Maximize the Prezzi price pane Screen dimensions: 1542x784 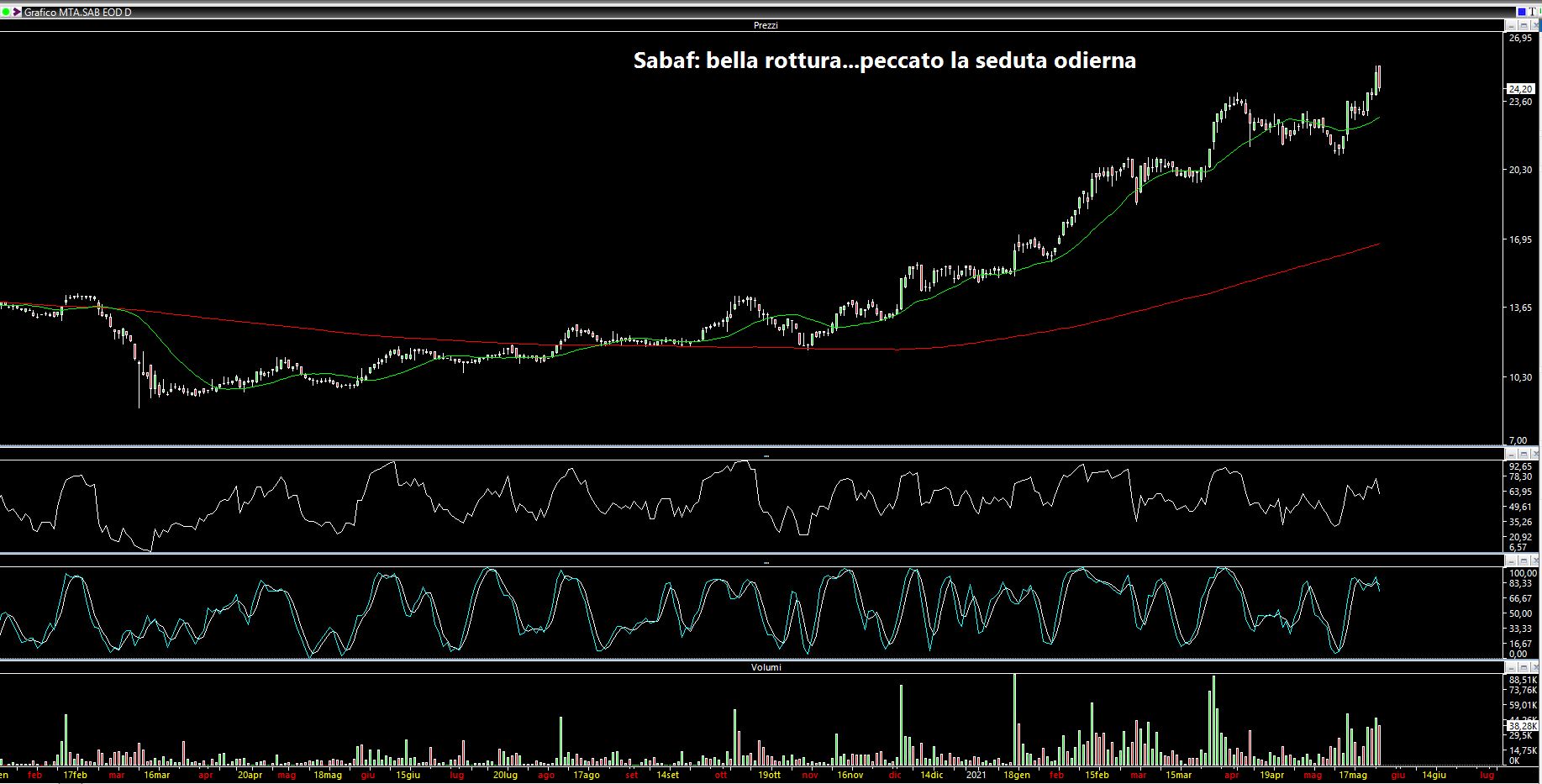[x=1523, y=25]
